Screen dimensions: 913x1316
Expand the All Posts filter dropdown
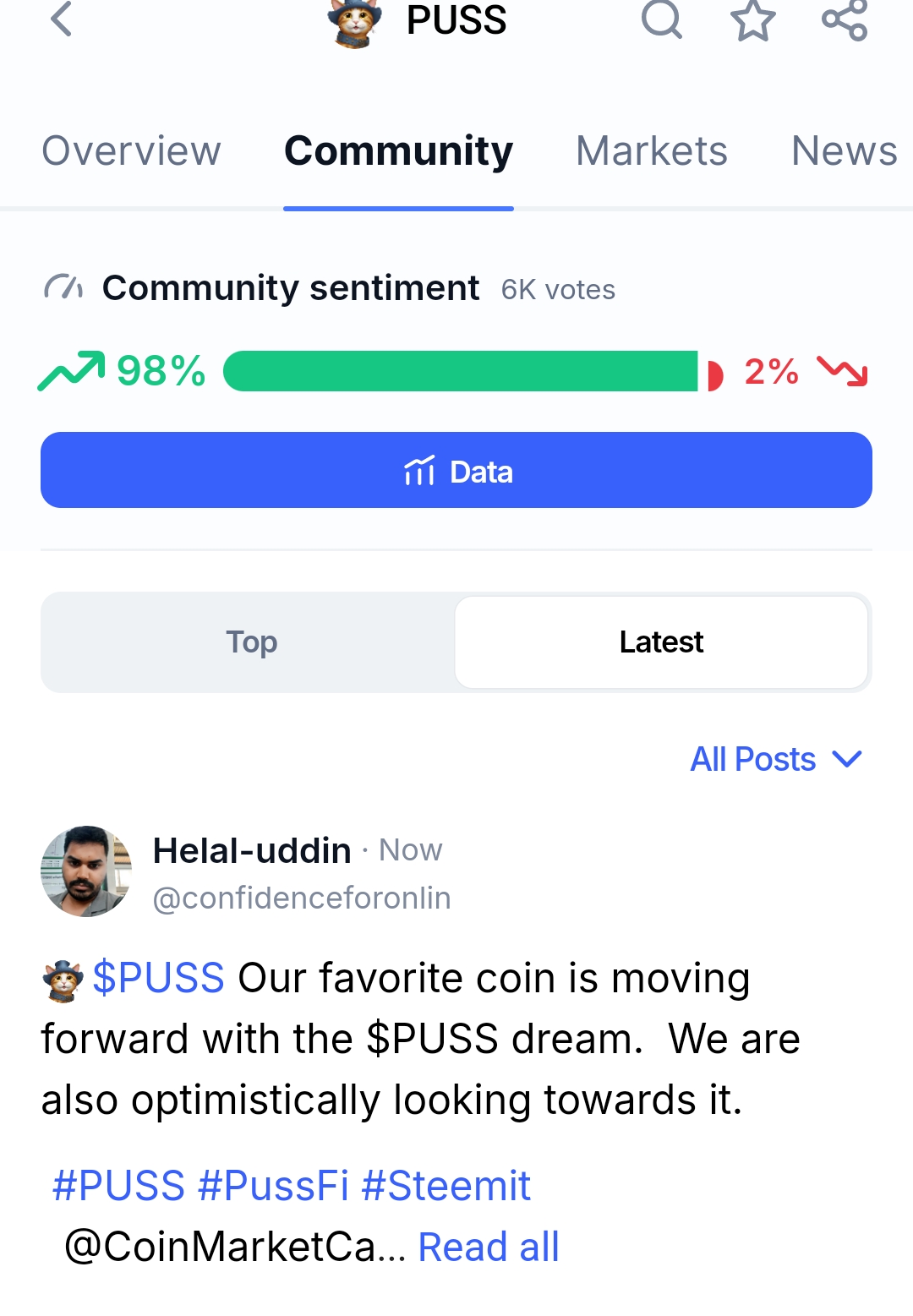tap(776, 759)
